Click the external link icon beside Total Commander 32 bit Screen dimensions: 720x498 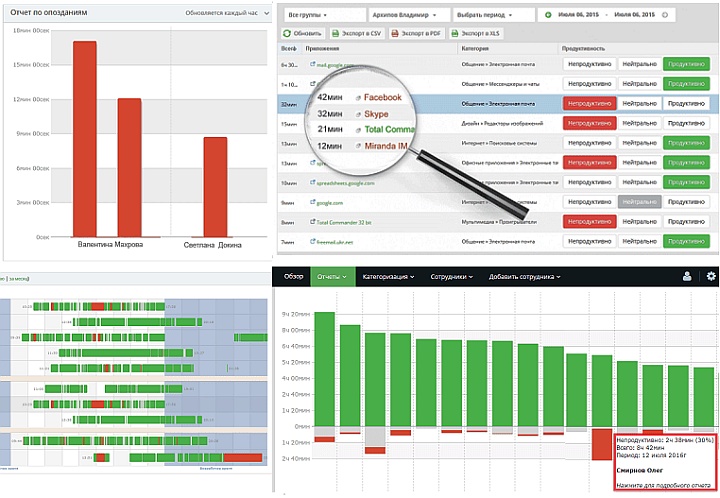coord(313,222)
